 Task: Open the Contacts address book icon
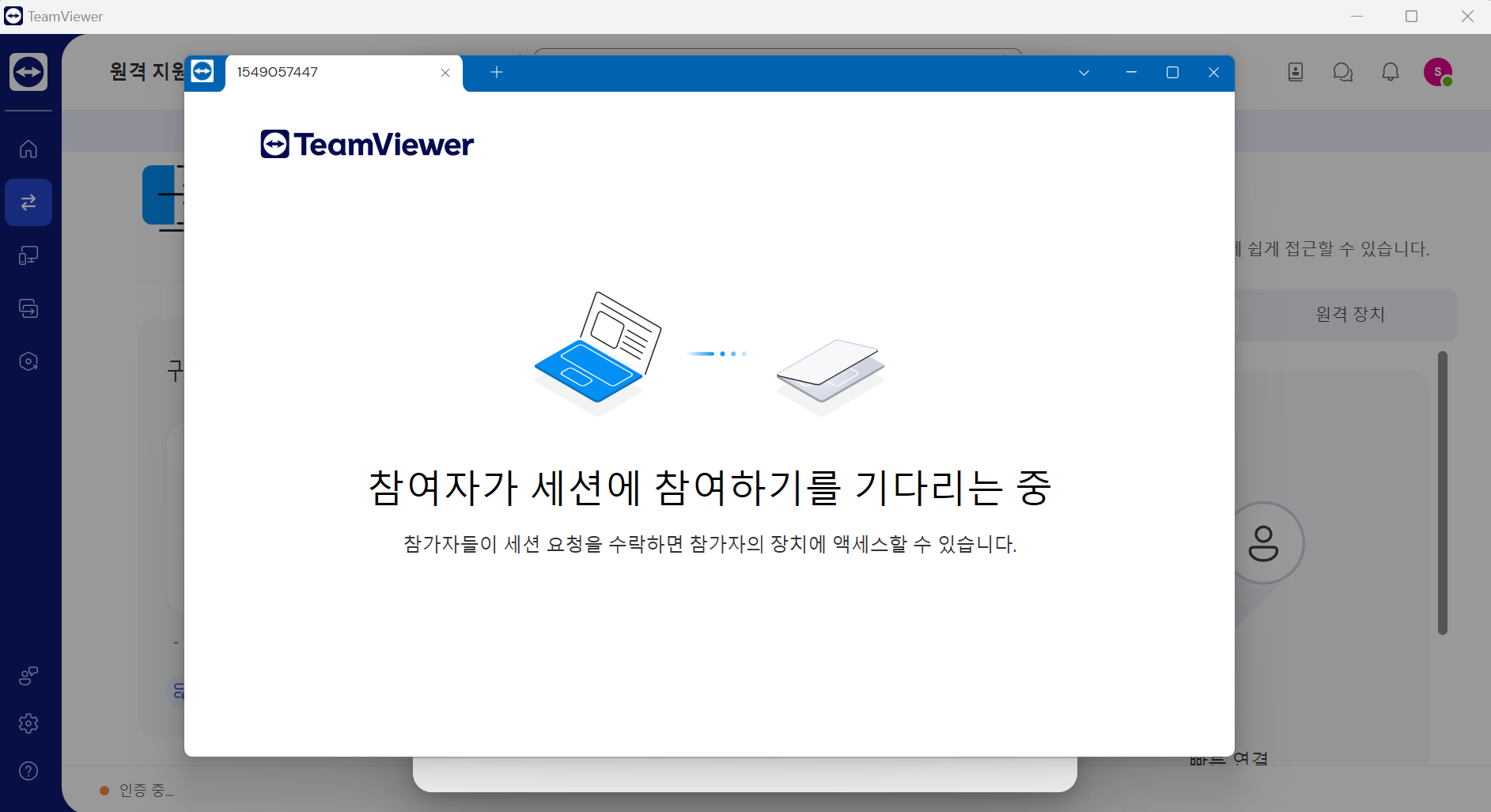click(1295, 72)
